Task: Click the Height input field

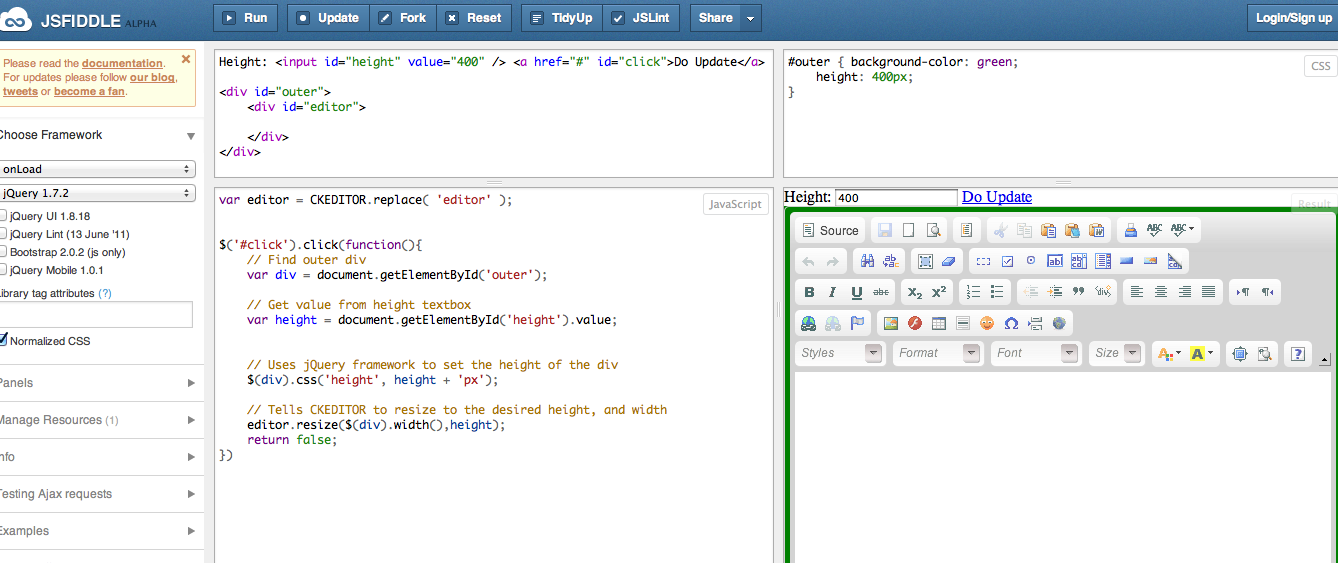Action: (896, 198)
